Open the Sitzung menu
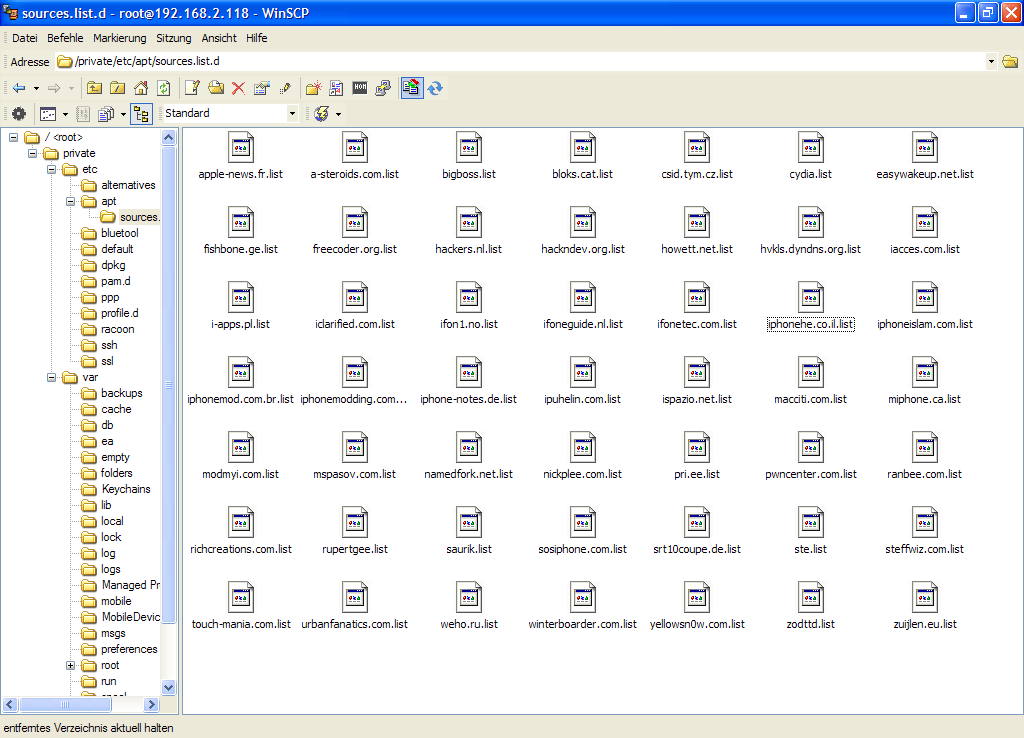The height and width of the screenshot is (738, 1024). tap(174, 38)
